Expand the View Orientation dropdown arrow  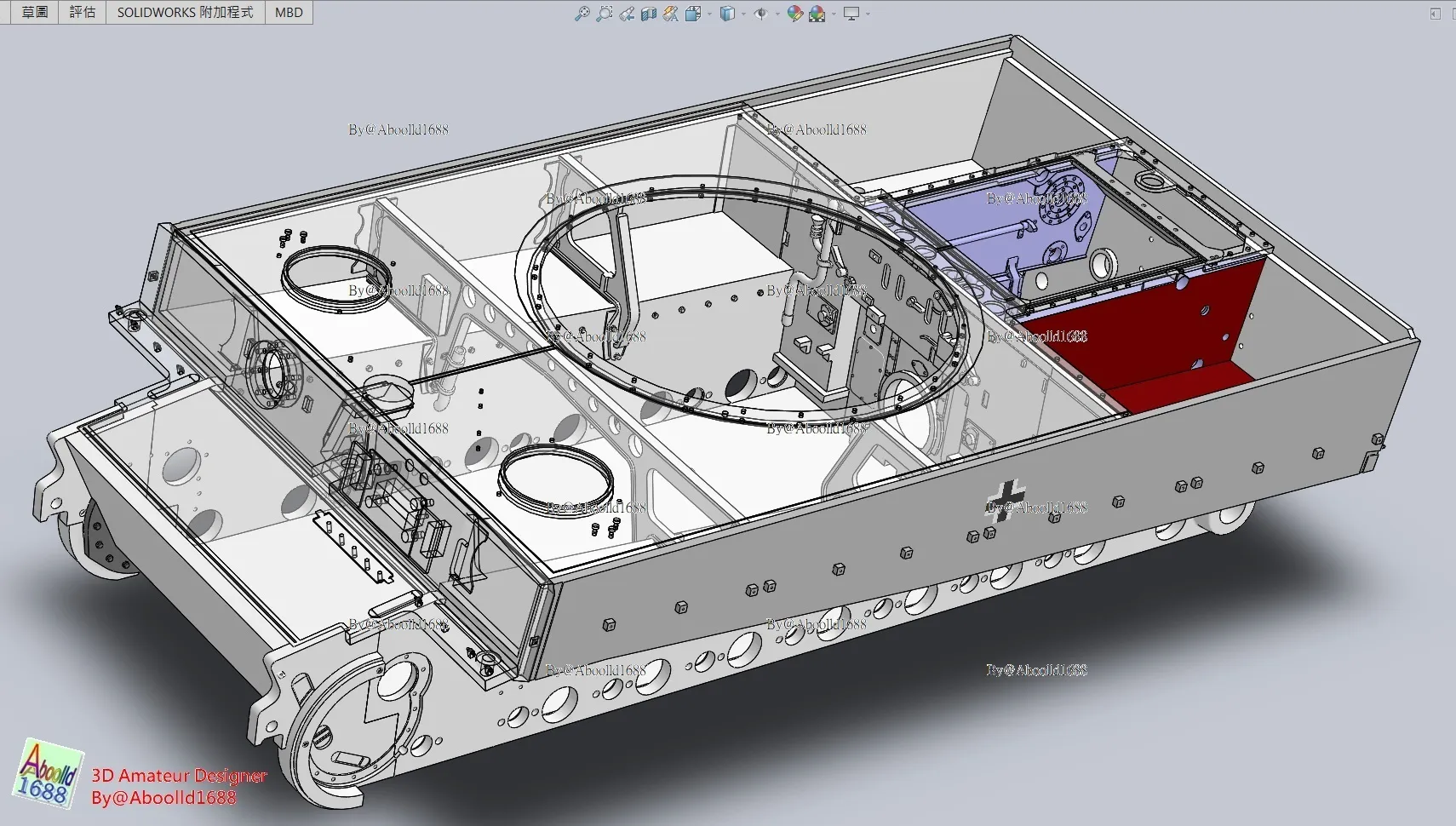[x=709, y=14]
